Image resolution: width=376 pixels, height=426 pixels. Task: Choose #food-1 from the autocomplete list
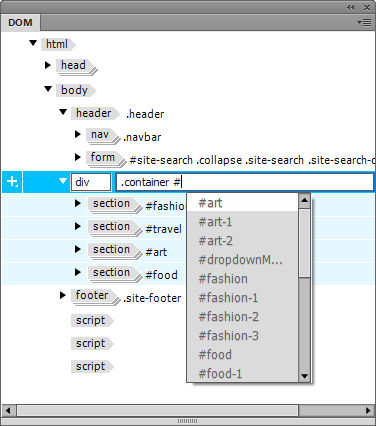pyautogui.click(x=243, y=374)
